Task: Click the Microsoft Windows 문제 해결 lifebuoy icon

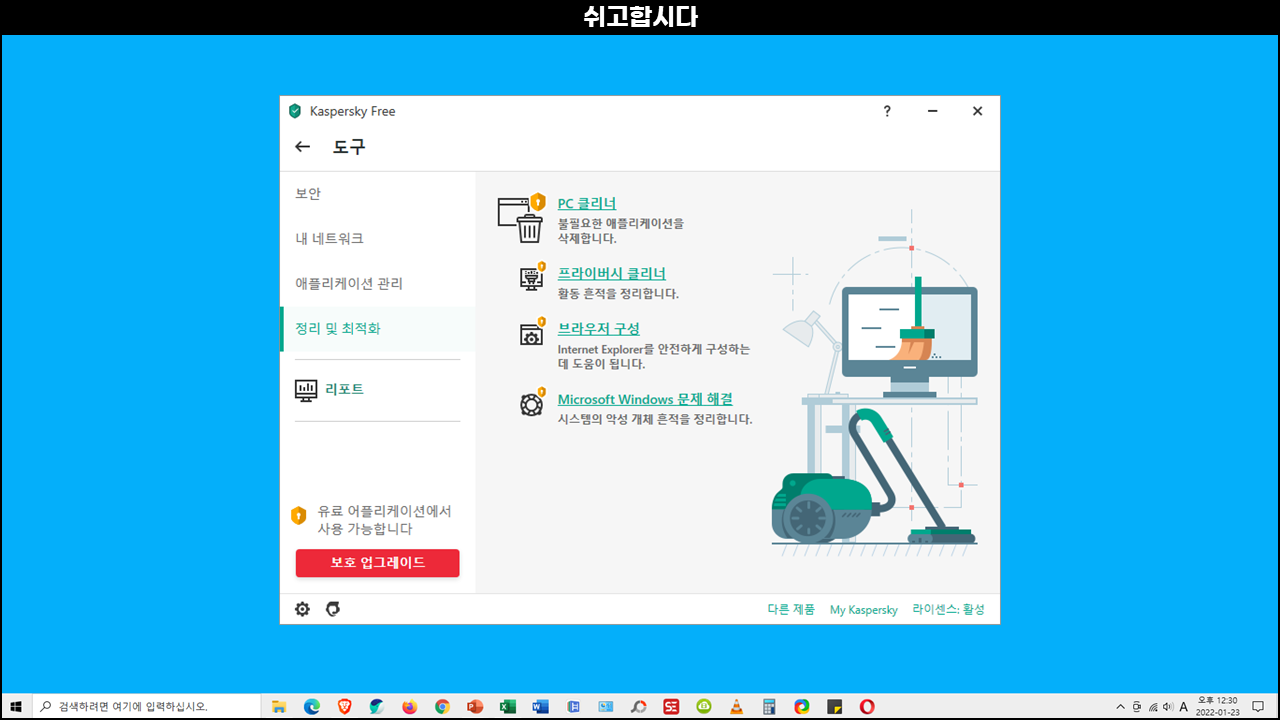Action: click(531, 403)
